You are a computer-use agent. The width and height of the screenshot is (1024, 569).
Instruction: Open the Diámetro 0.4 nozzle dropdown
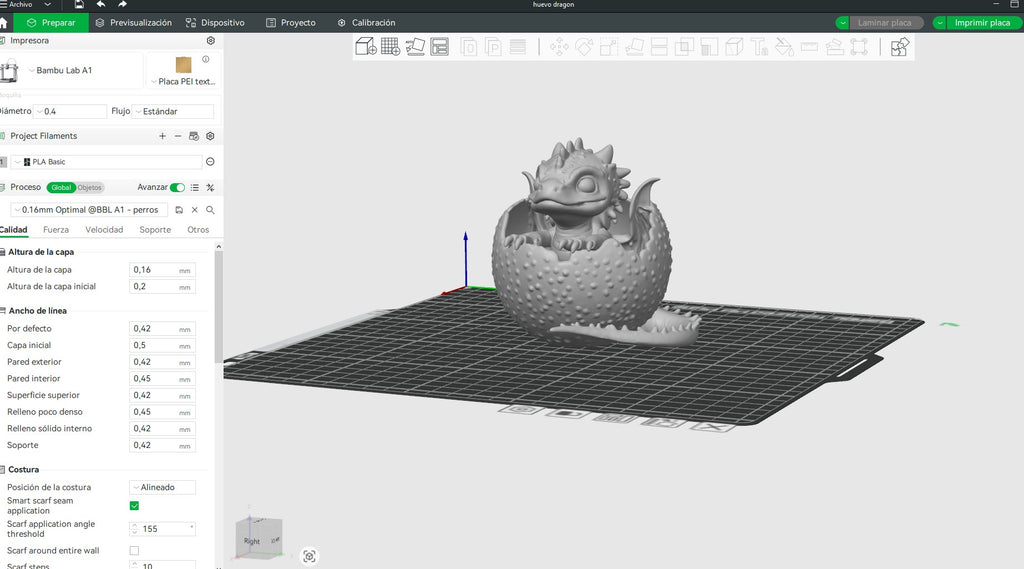pyautogui.click(x=71, y=111)
